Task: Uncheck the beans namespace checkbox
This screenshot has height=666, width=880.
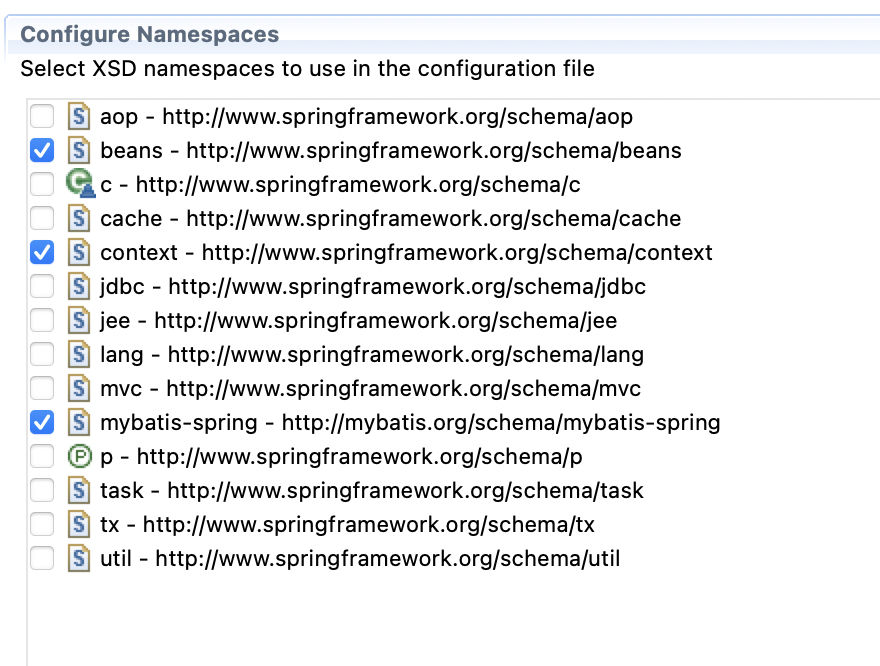Action: (42, 150)
